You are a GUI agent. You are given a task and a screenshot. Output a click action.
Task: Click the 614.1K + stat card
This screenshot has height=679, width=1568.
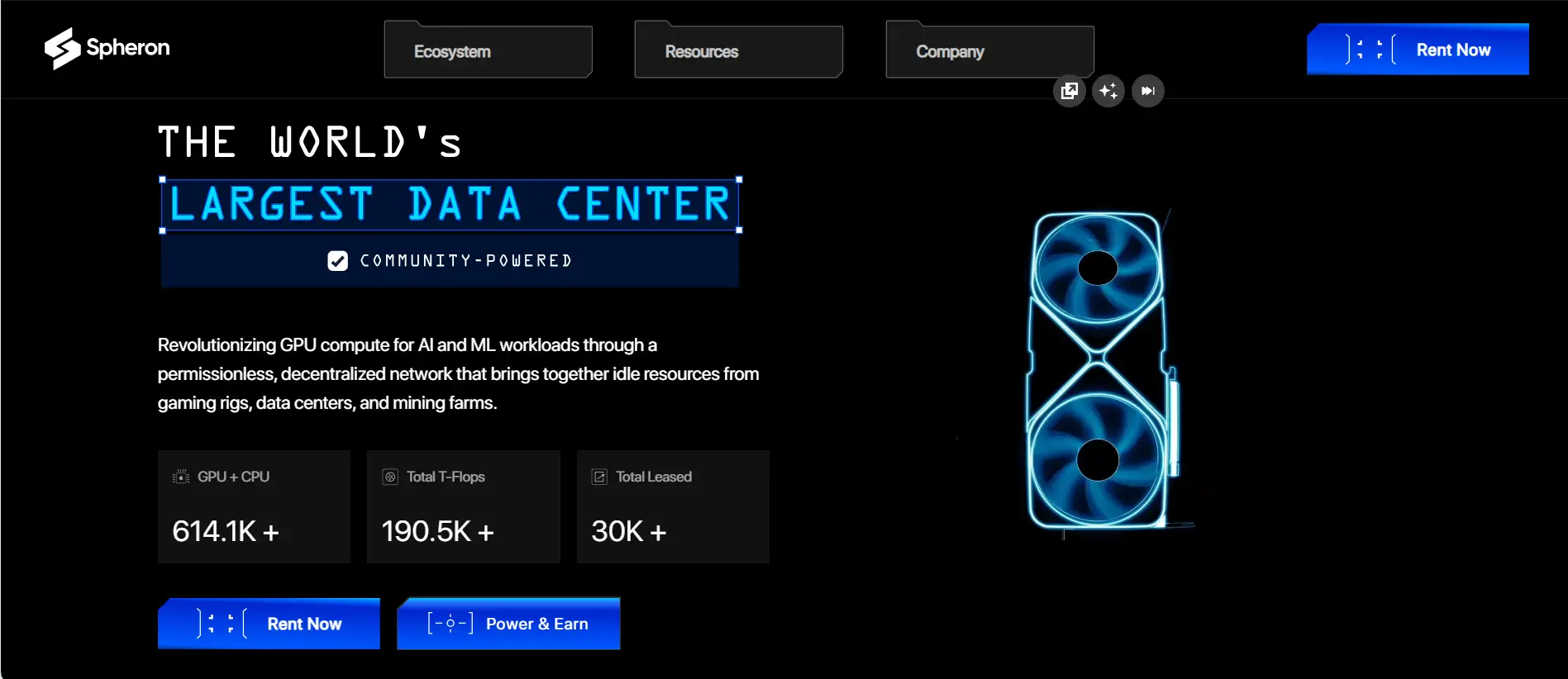point(254,506)
